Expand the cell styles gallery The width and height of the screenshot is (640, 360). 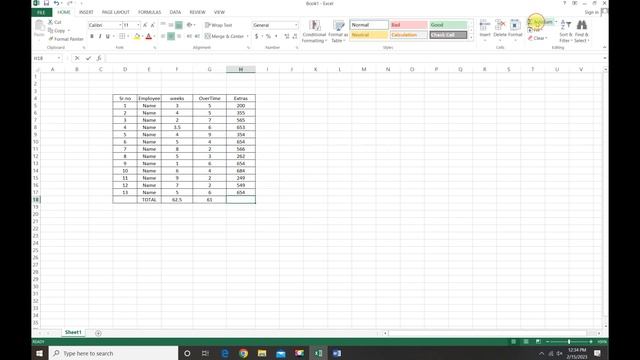point(471,38)
